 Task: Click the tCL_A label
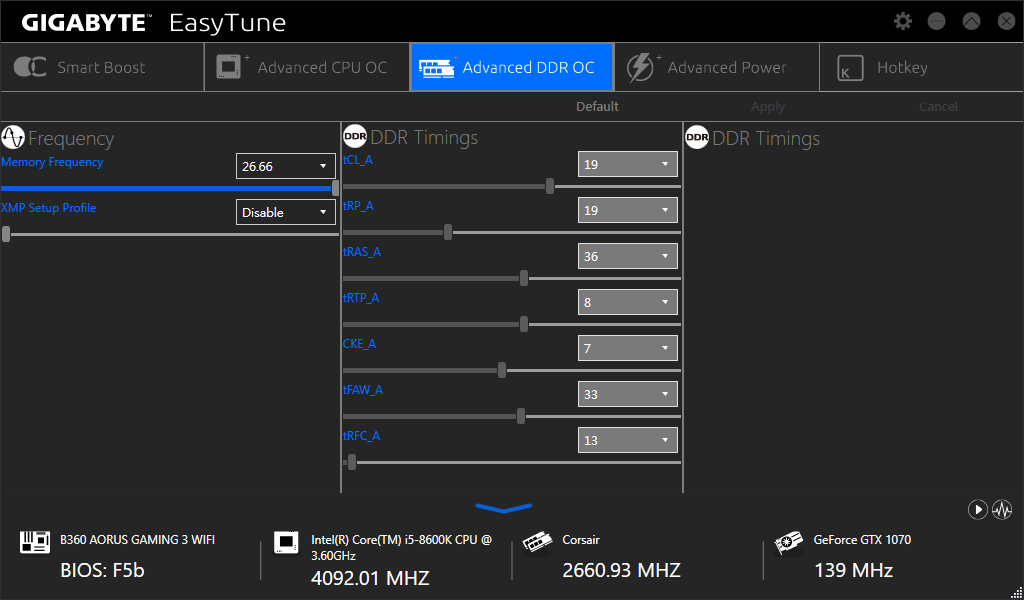(x=358, y=160)
